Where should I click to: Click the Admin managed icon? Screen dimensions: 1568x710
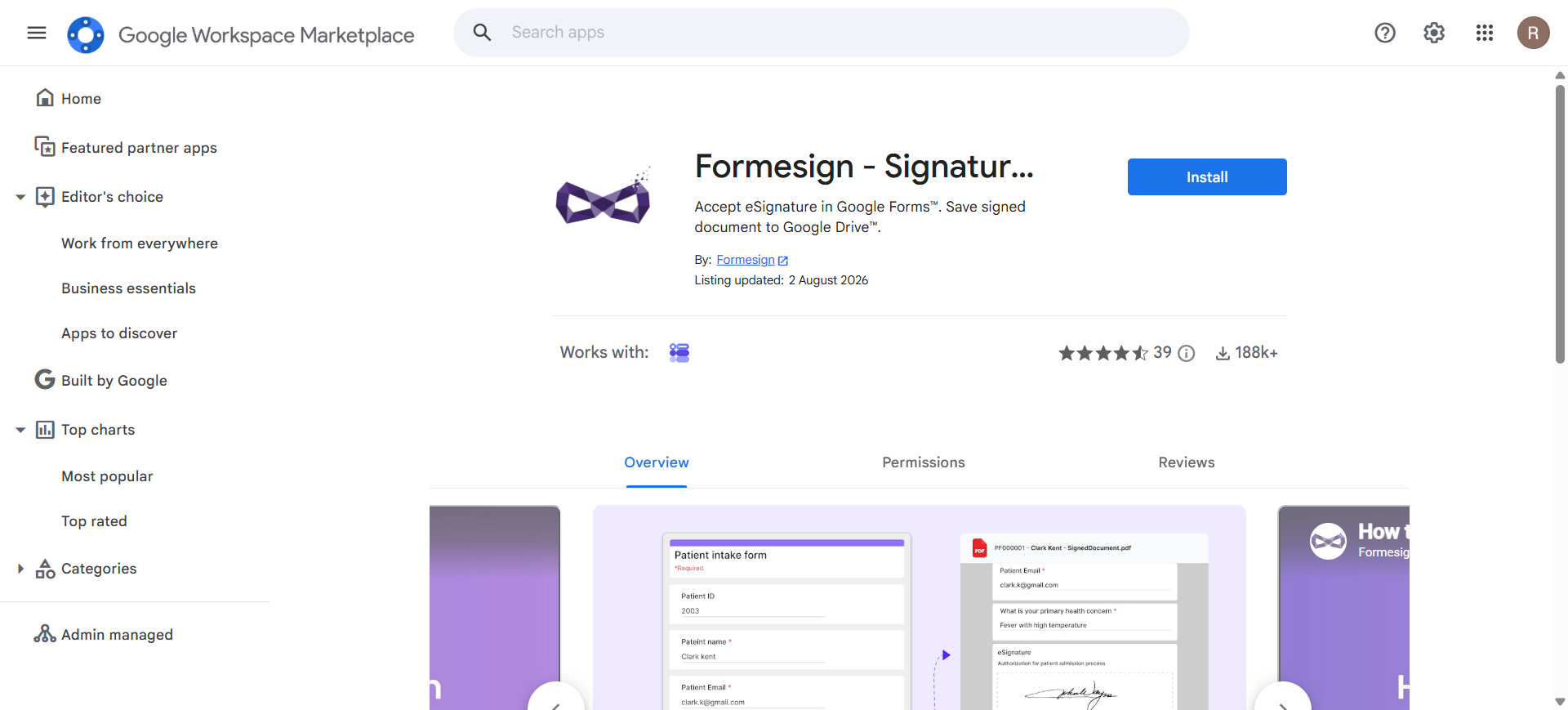(45, 634)
